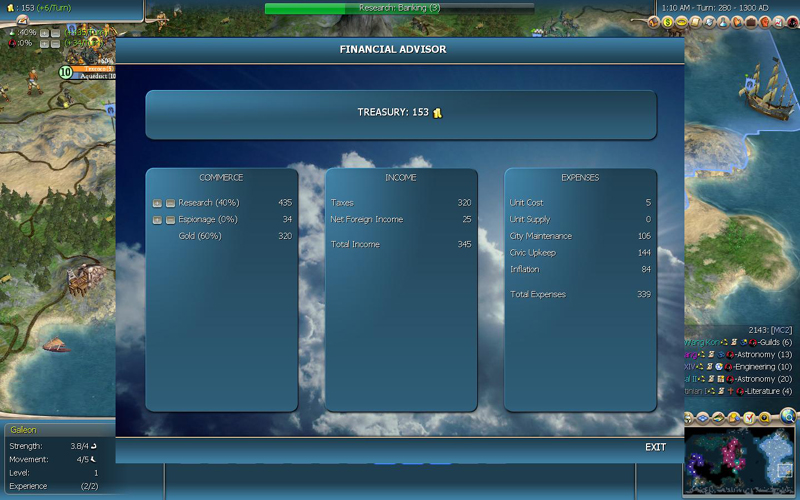Click the Turn 280 - 1300 AD date display

(x=715, y=8)
